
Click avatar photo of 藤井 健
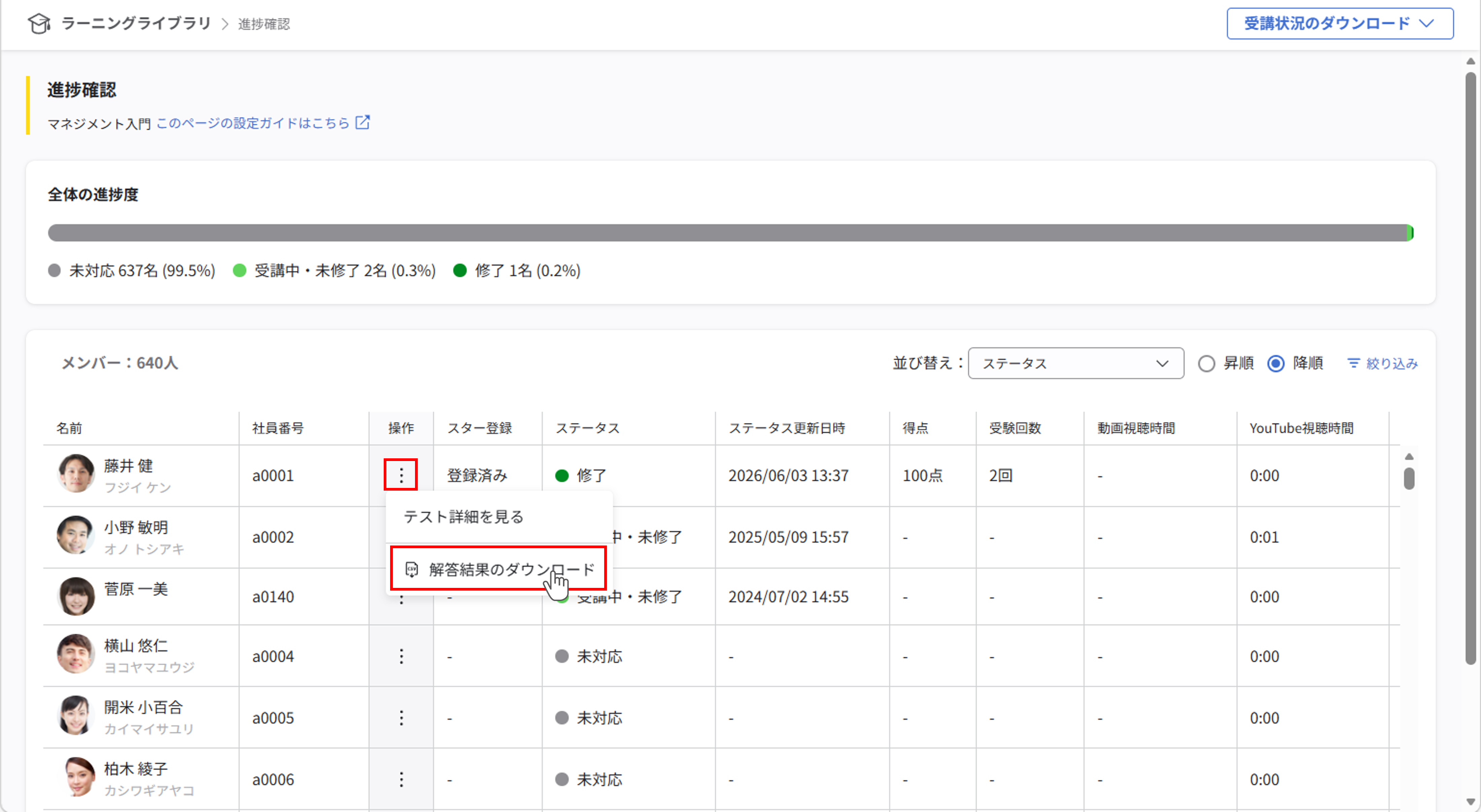coord(76,473)
